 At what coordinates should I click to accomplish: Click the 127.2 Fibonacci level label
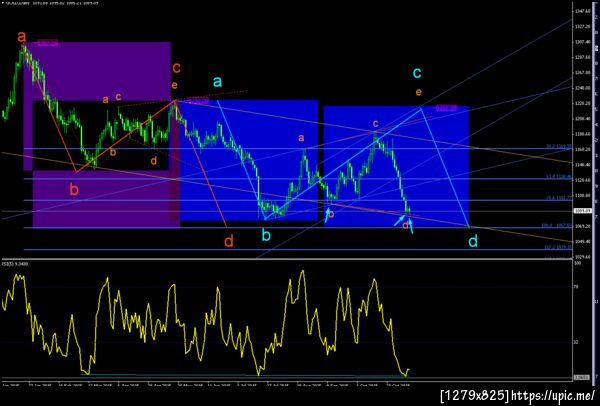tap(559, 247)
